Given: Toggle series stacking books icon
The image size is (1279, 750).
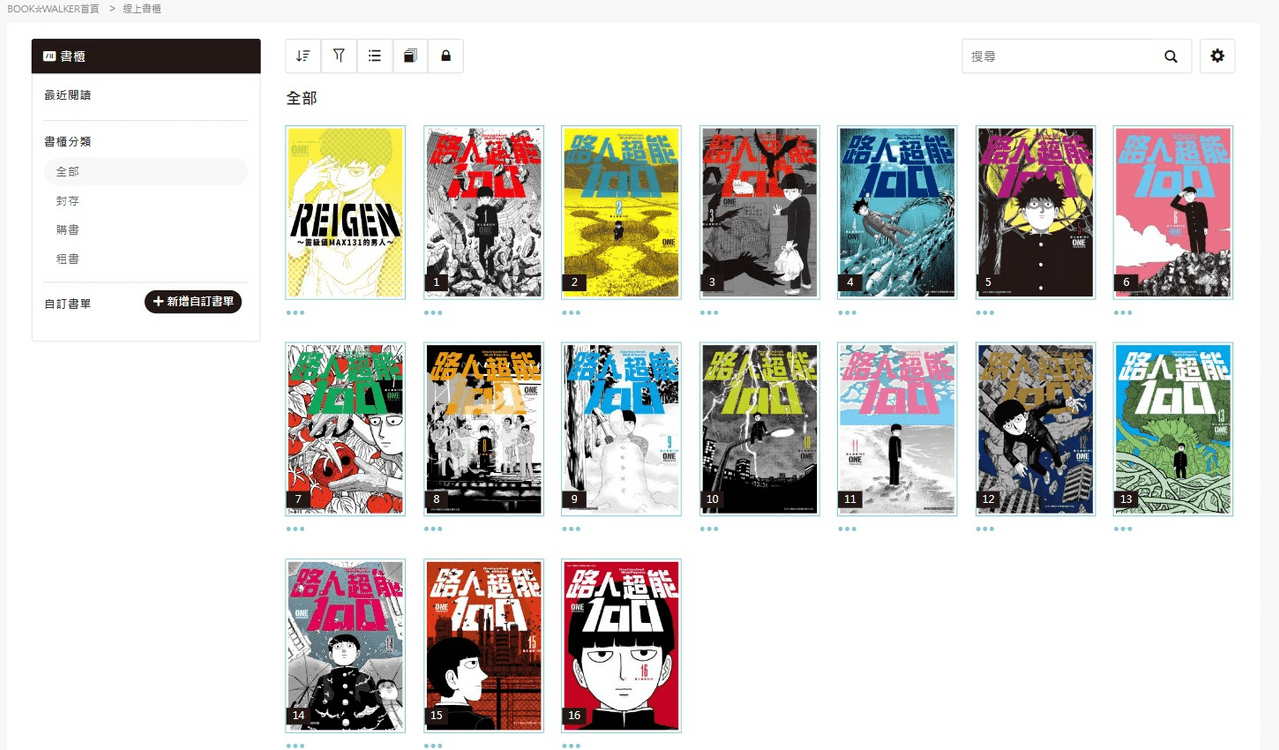Looking at the screenshot, I should [410, 56].
